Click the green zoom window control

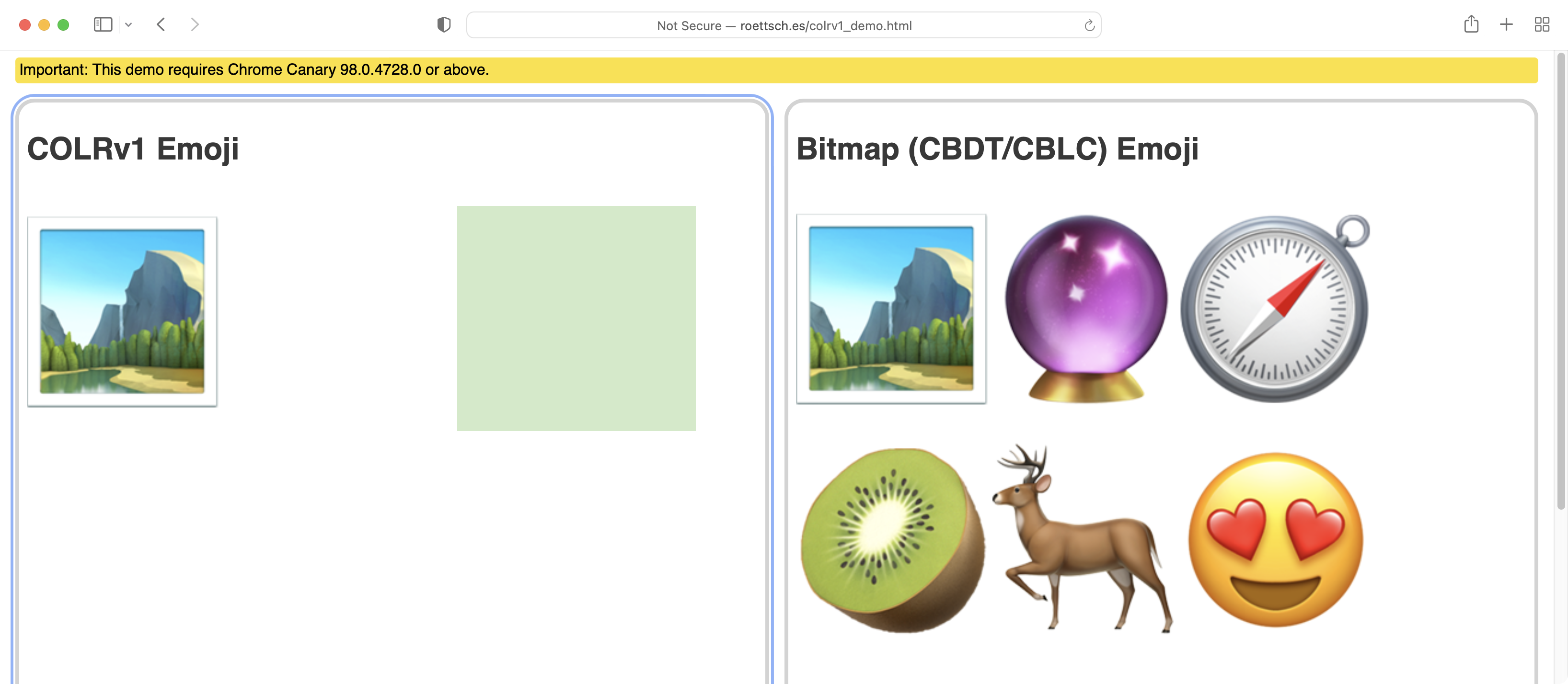click(x=63, y=24)
